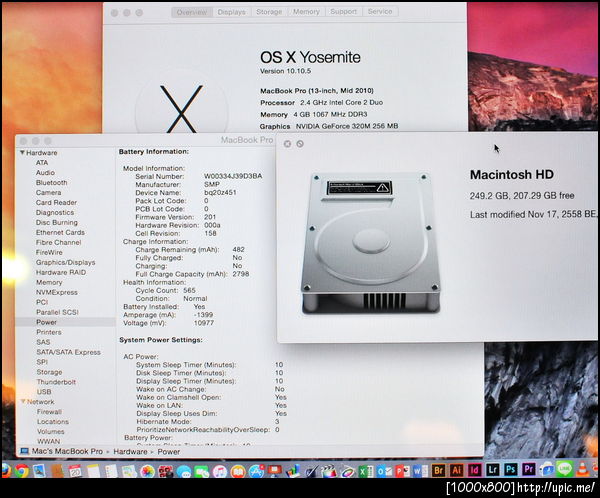Open Numbers chart icon in Dock
Screen dimensions: 600x498
[x=293, y=472]
